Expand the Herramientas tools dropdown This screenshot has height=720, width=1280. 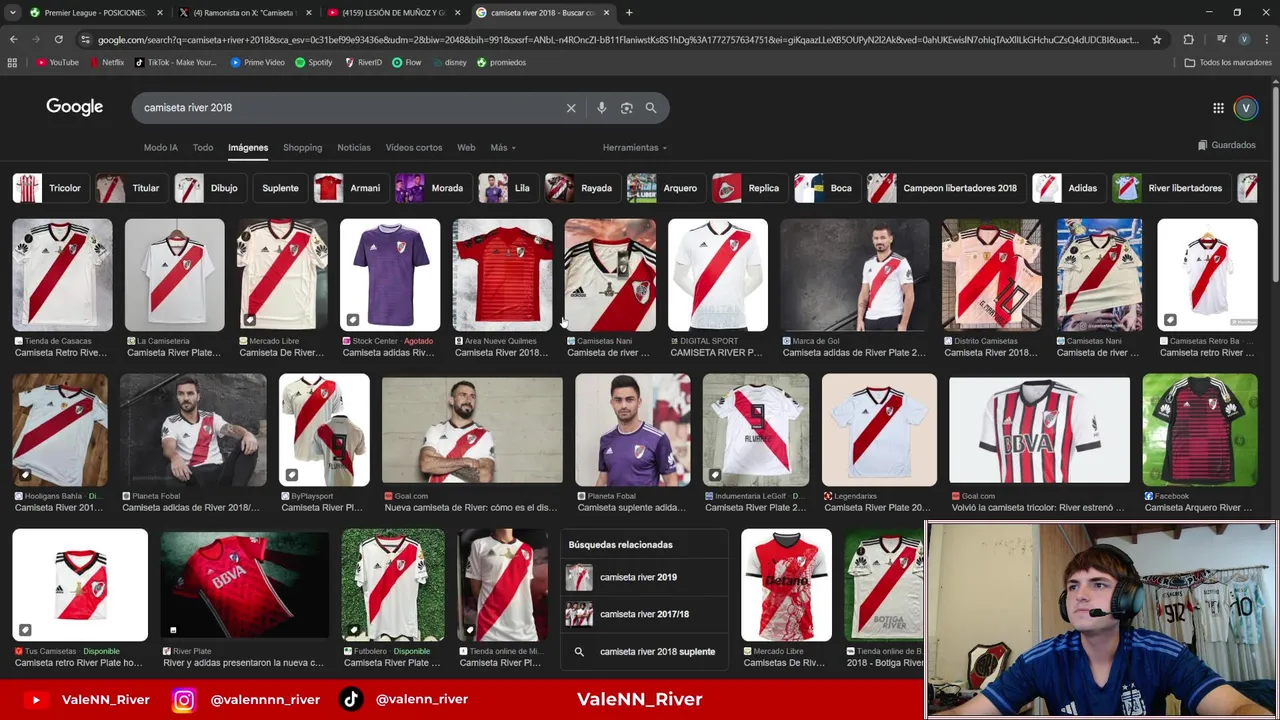pos(634,147)
